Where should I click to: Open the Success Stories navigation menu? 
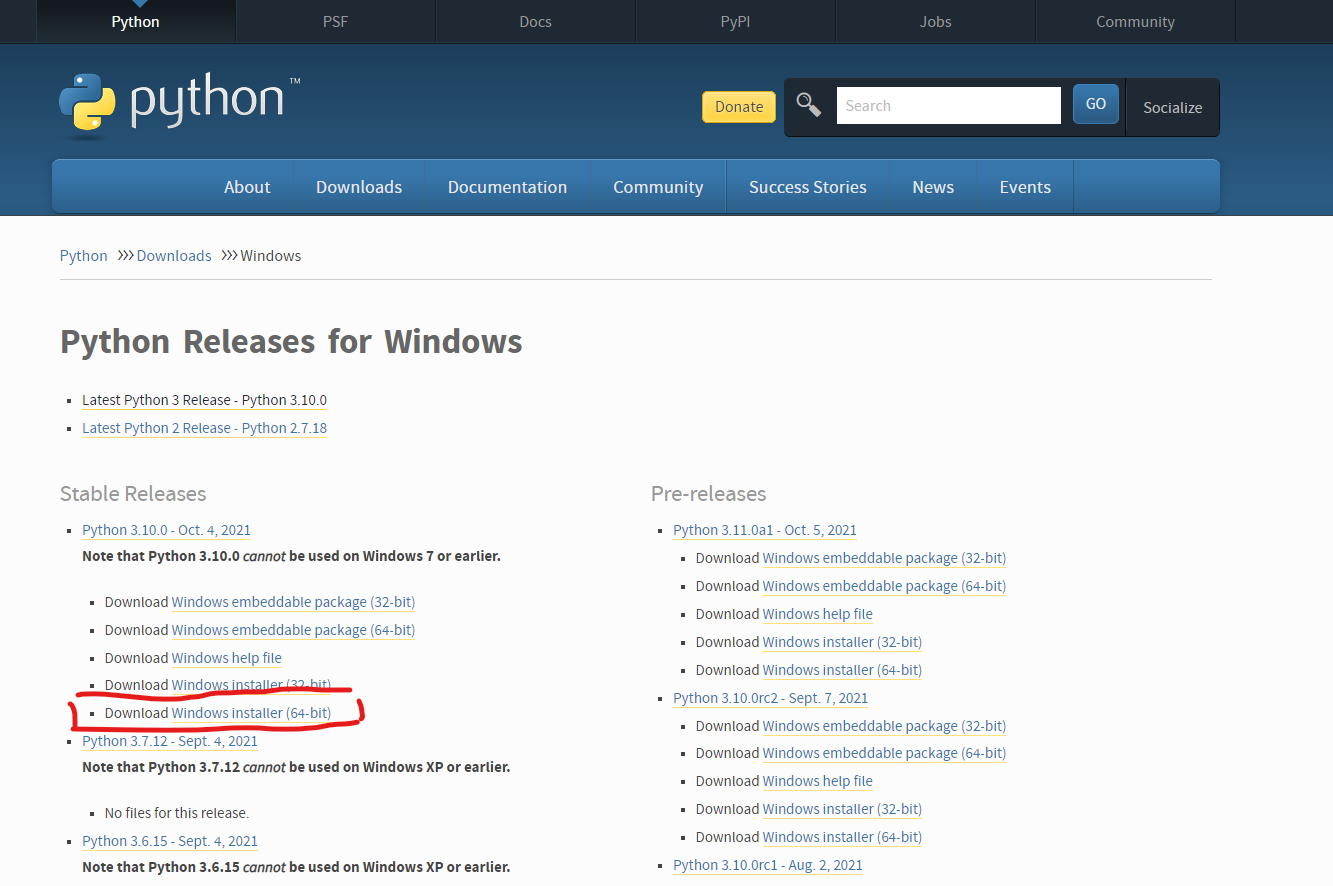808,187
